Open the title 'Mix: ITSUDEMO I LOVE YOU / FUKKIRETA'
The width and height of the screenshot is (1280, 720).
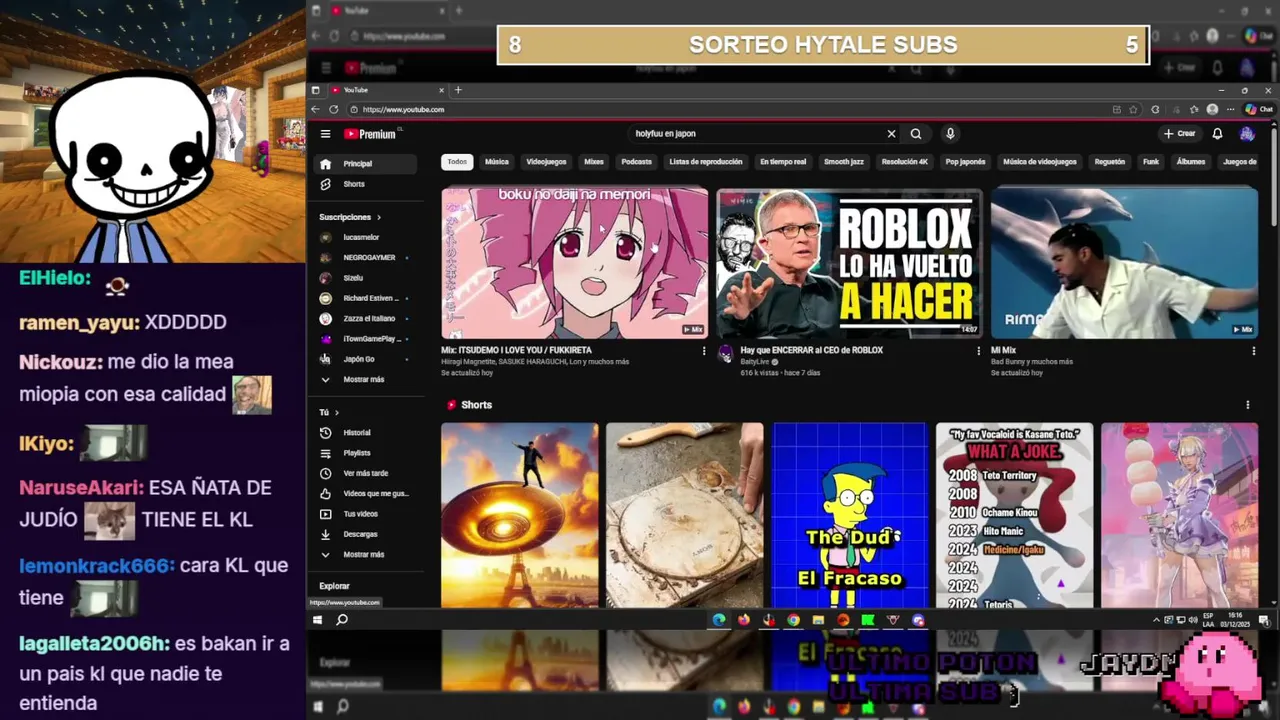[516, 351]
